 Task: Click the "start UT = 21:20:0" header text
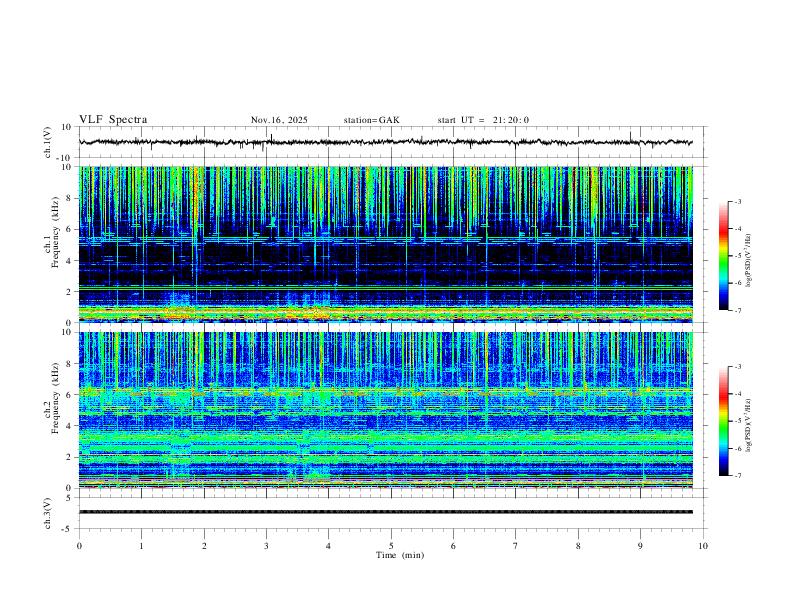click(x=483, y=120)
